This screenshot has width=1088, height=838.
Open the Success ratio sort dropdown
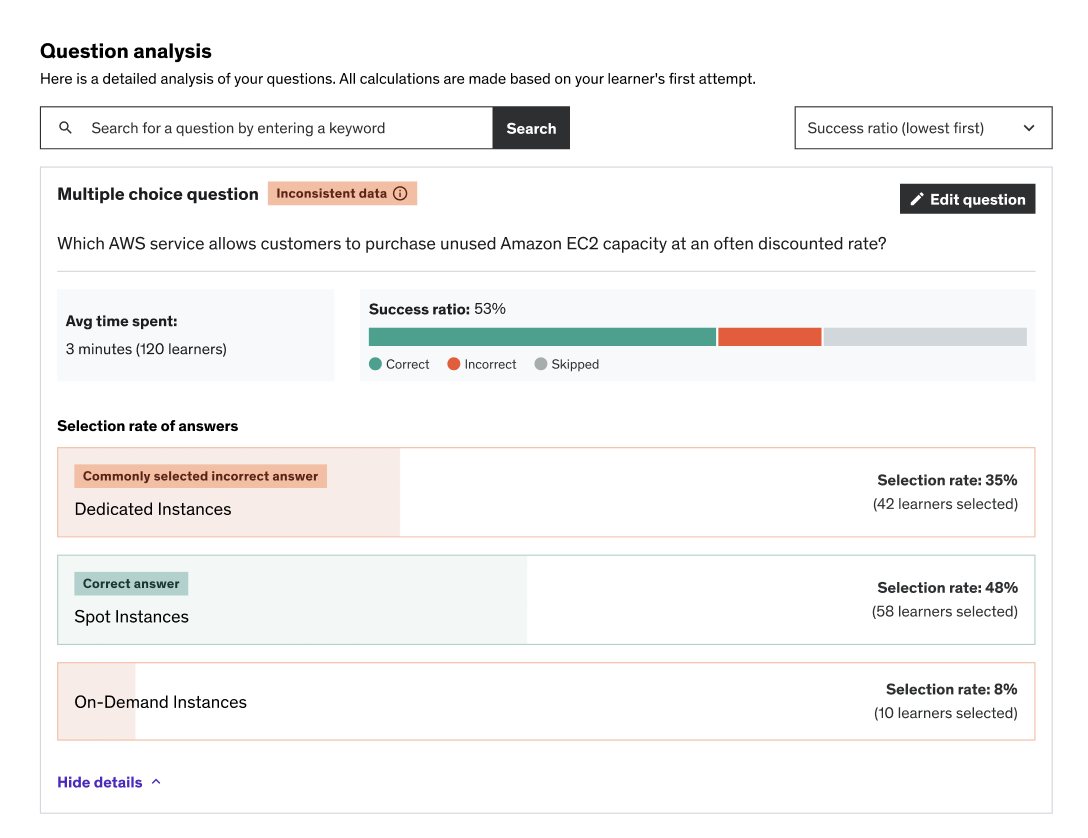point(922,128)
